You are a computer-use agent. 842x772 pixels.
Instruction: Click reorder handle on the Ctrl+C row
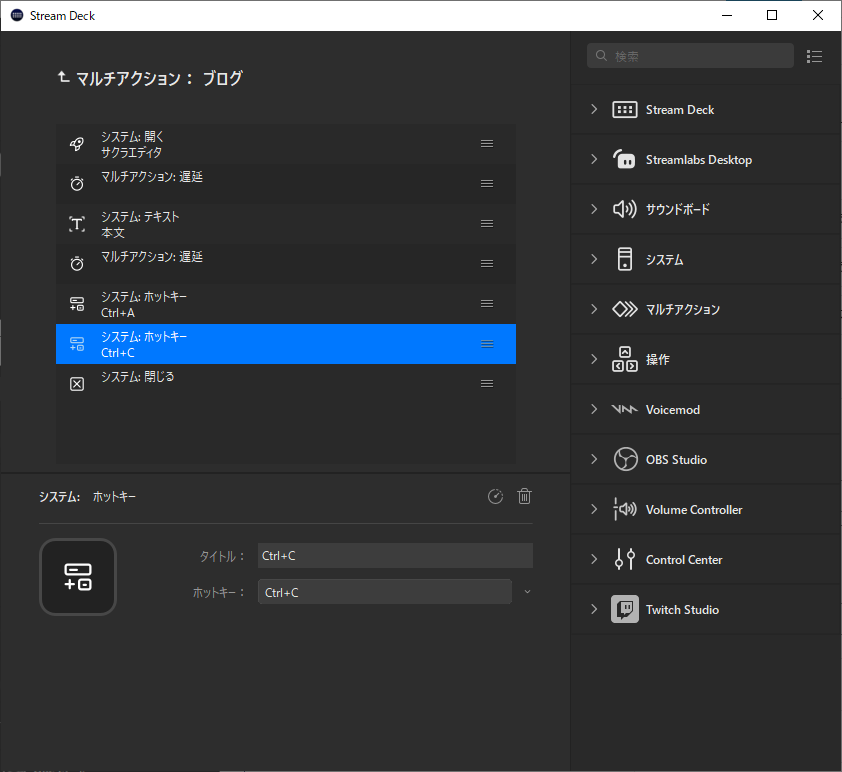click(487, 344)
